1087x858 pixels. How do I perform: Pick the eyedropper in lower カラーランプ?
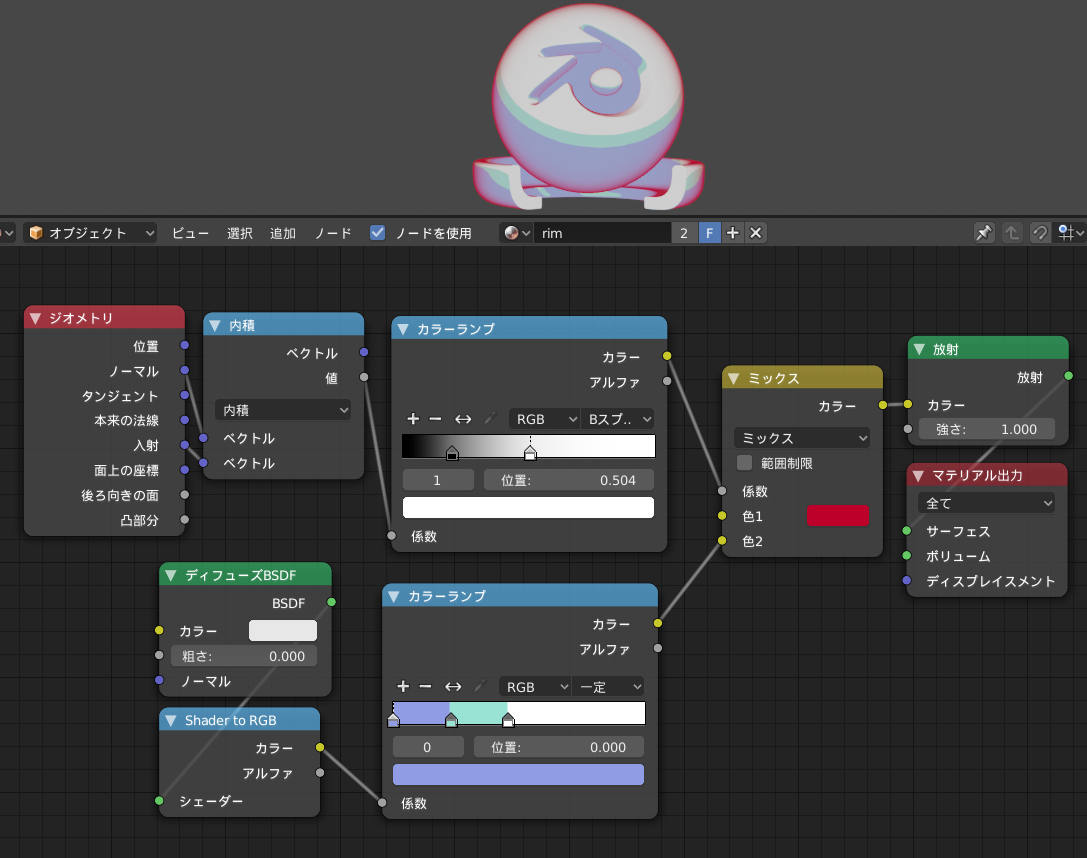[x=480, y=686]
